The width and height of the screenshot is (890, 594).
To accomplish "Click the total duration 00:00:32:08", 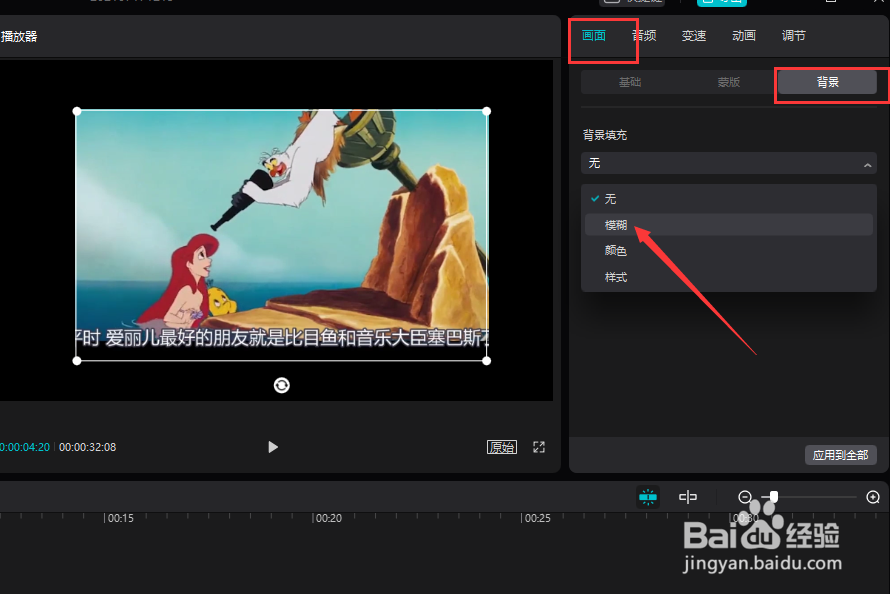I will [x=87, y=447].
